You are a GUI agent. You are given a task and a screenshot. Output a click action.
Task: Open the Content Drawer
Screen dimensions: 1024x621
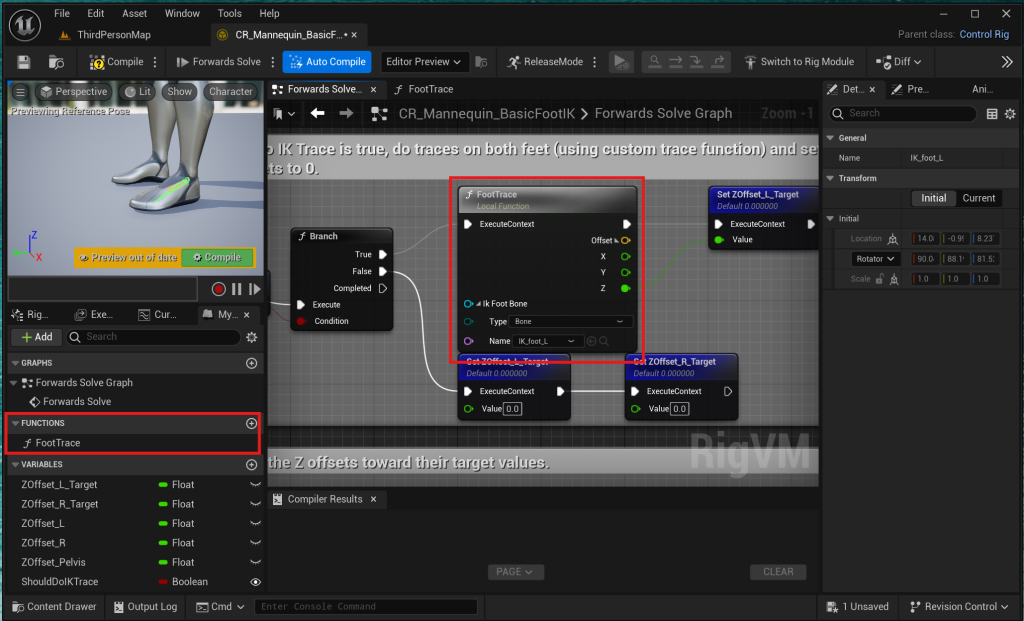click(x=54, y=607)
